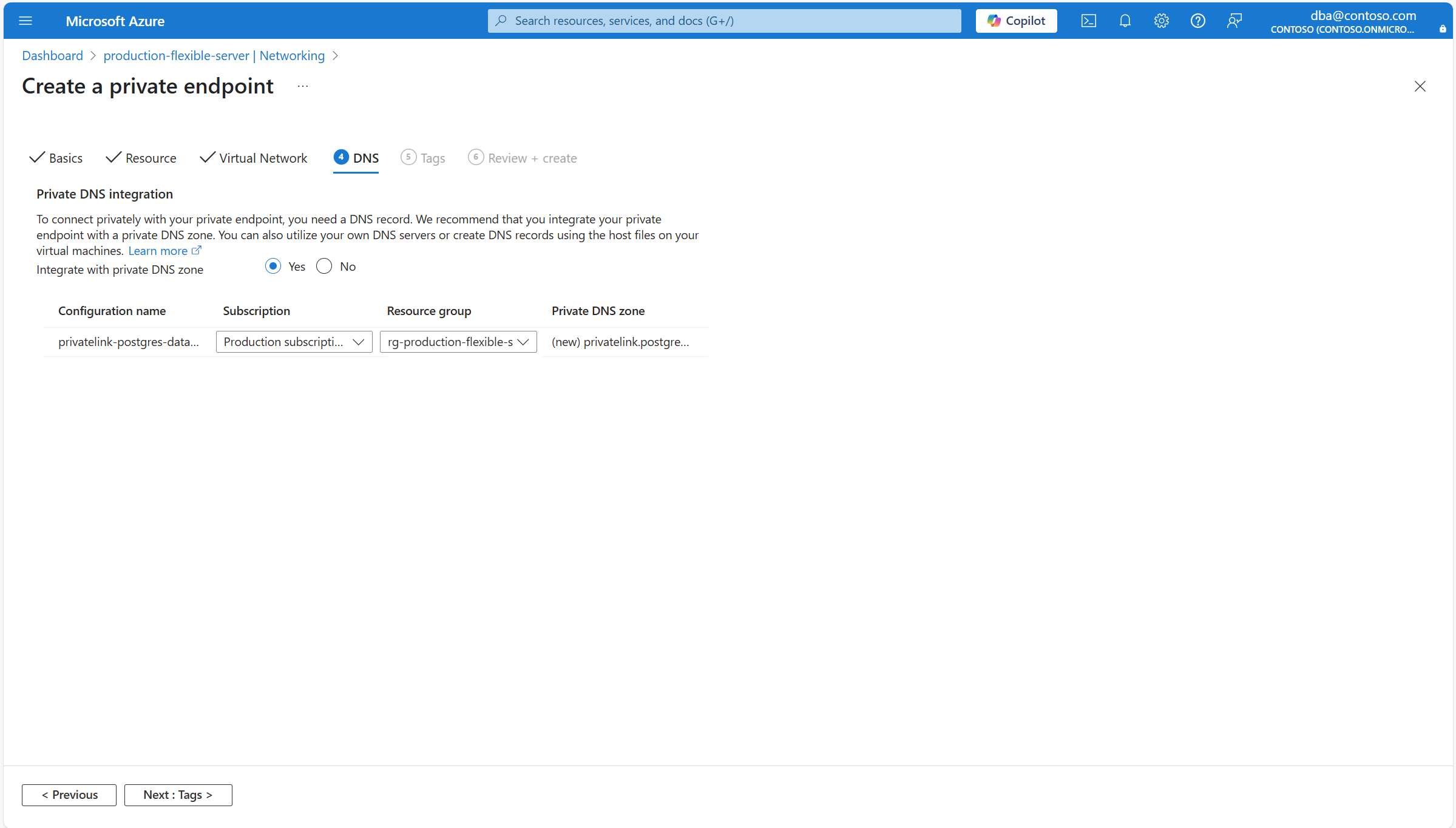
Task: Open portal settings gear
Action: click(1161, 21)
